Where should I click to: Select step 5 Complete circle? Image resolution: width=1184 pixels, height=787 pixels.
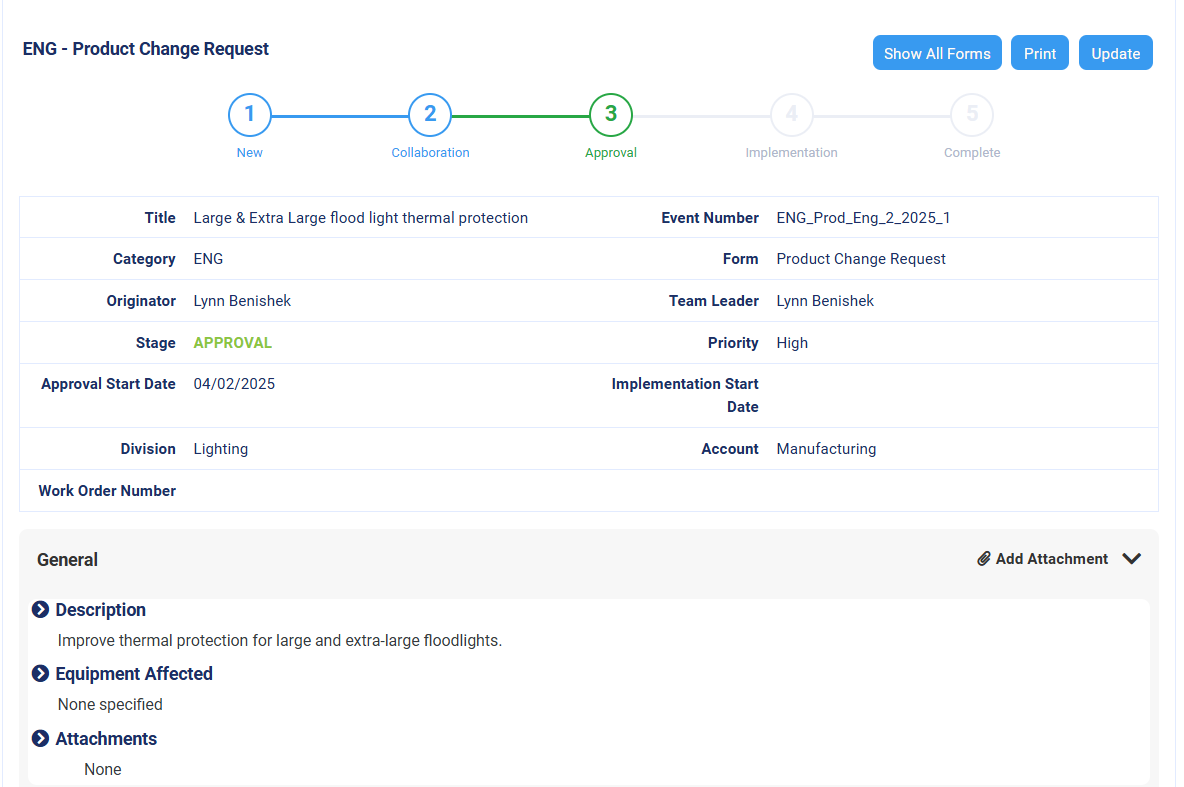pyautogui.click(x=972, y=115)
